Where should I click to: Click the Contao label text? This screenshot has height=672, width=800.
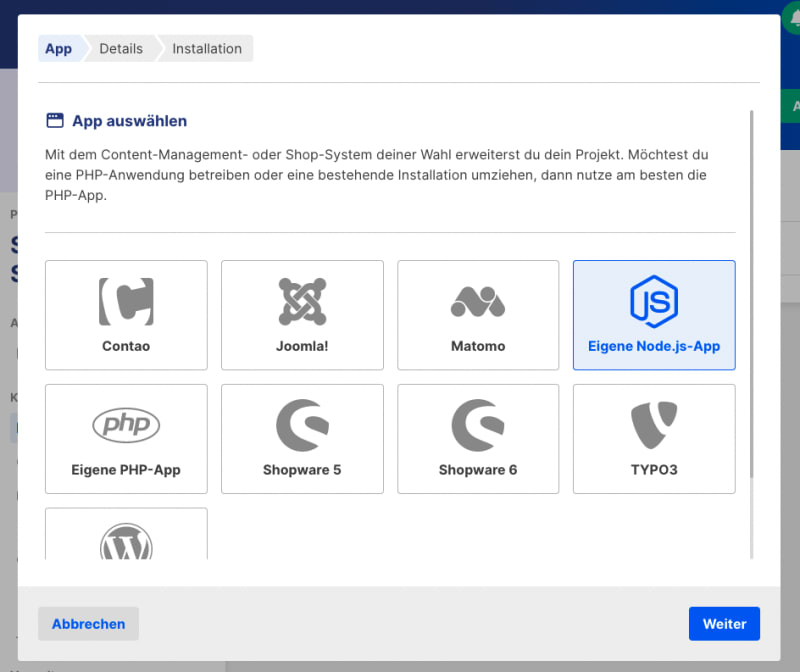click(x=126, y=346)
